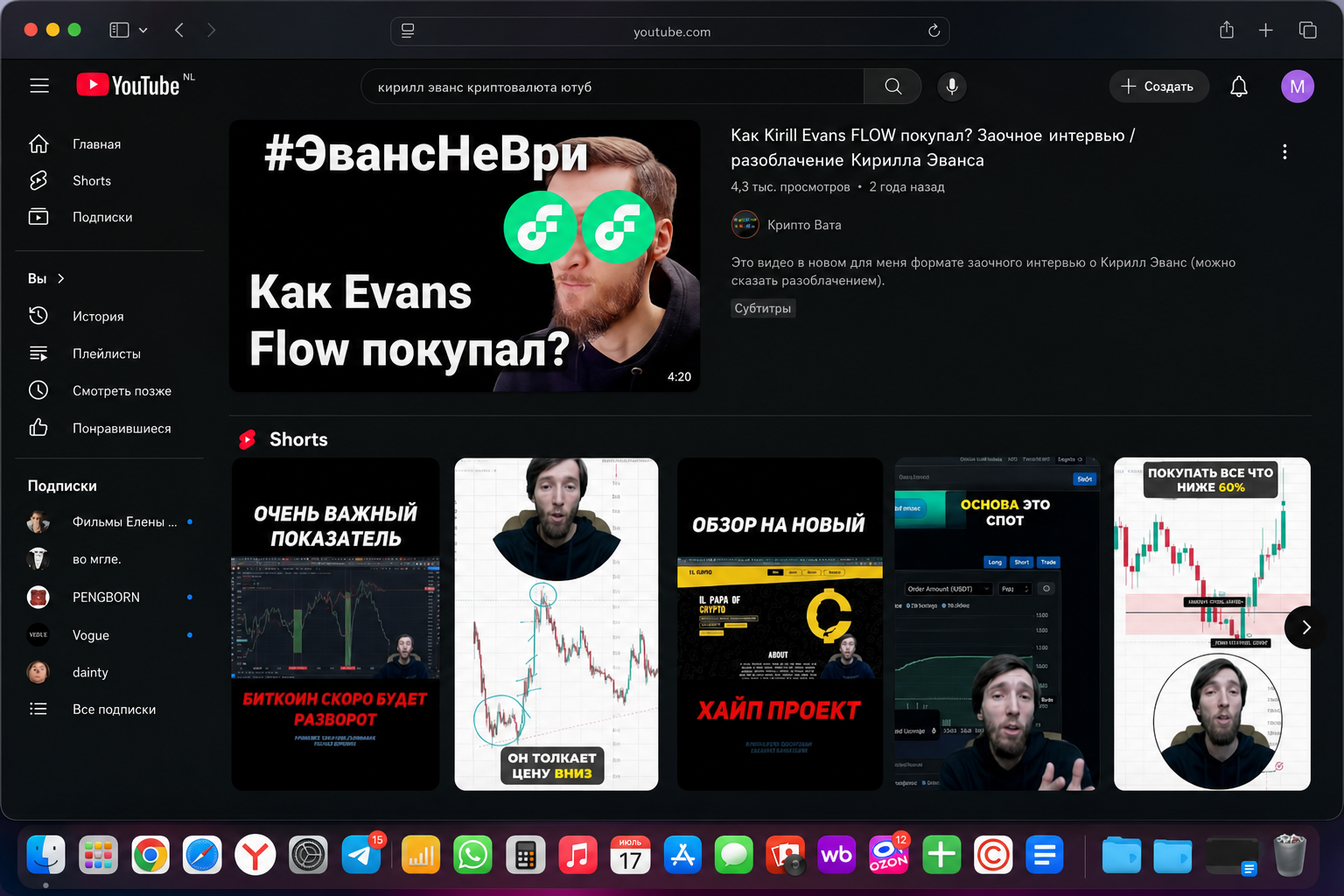Reload the page
Screen dimensions: 1344x896
934,31
